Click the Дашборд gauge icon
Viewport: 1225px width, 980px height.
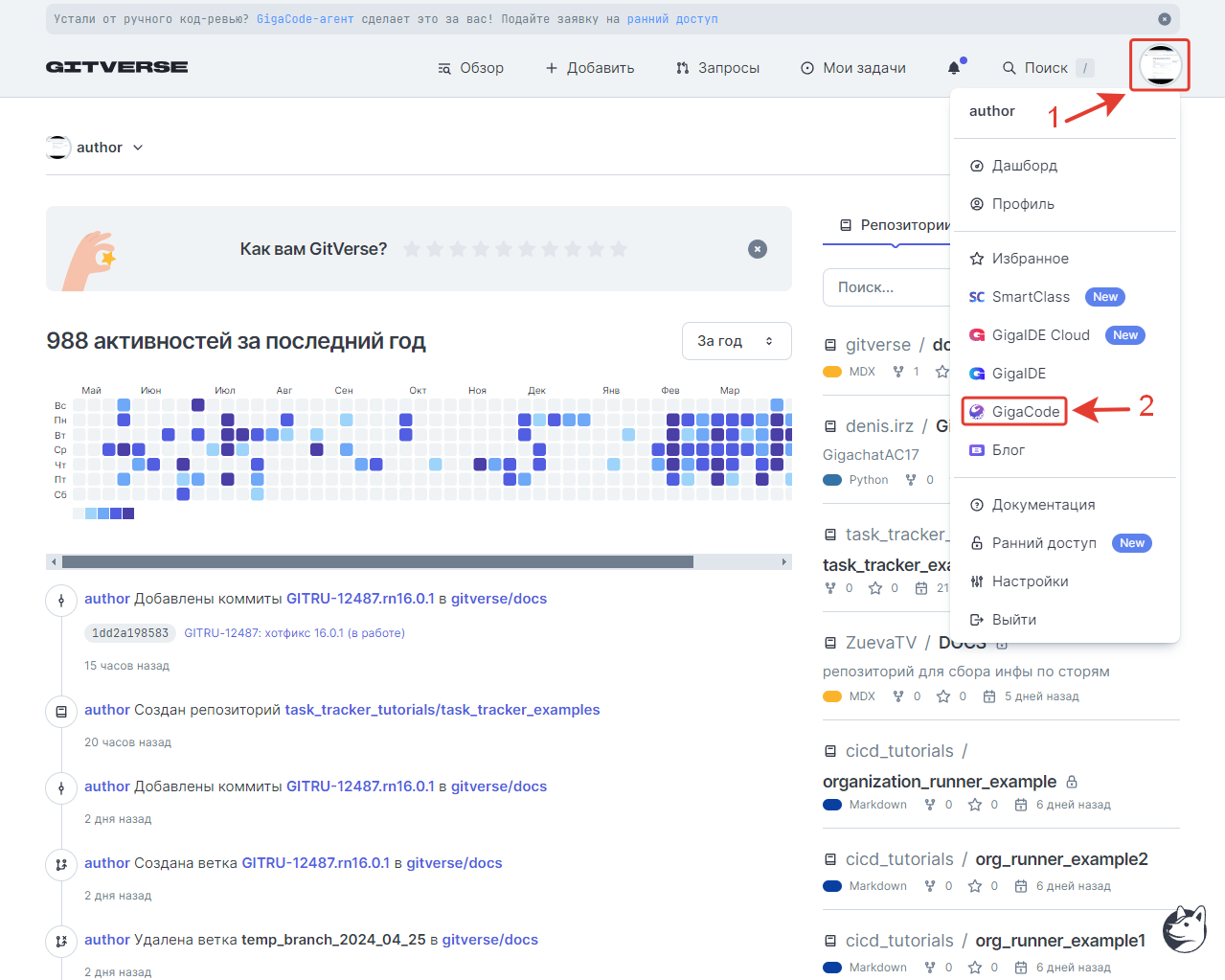pos(977,166)
